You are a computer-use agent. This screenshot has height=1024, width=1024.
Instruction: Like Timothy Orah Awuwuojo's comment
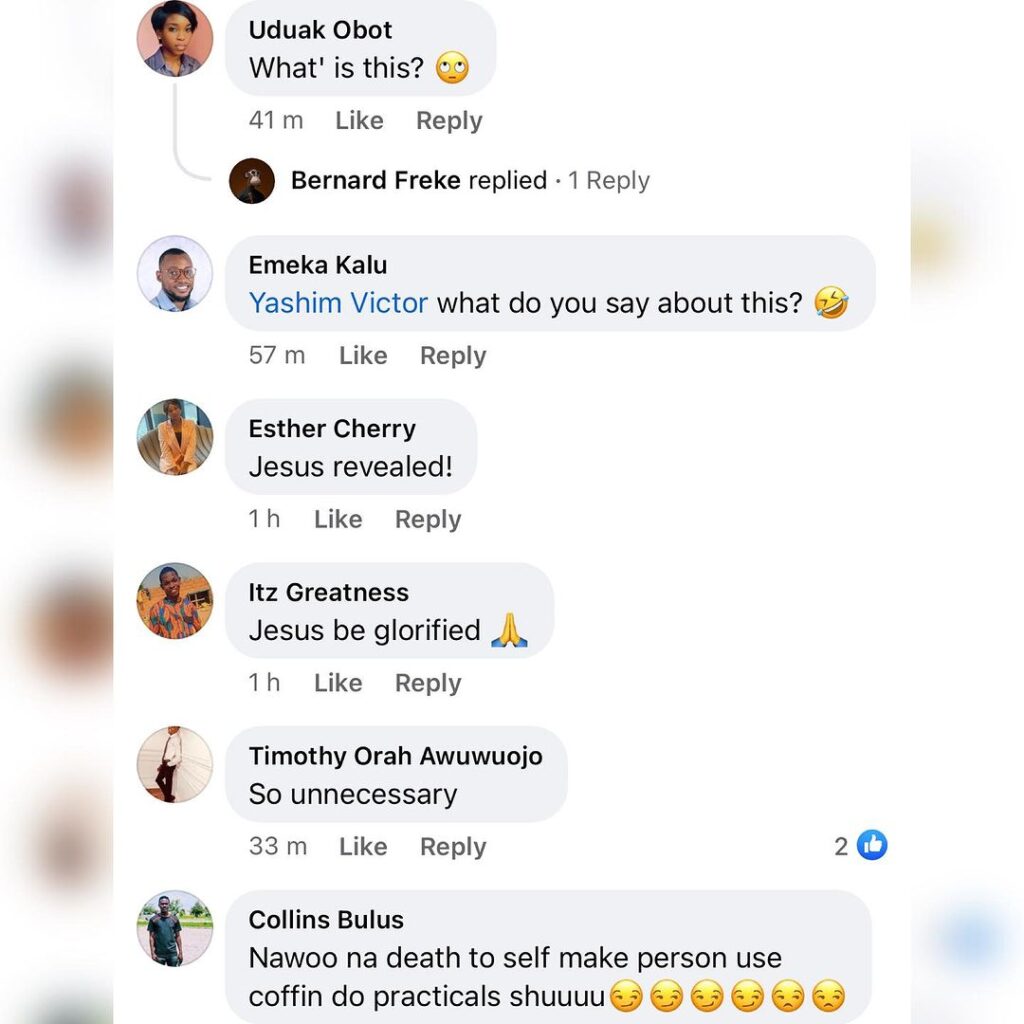pos(363,847)
